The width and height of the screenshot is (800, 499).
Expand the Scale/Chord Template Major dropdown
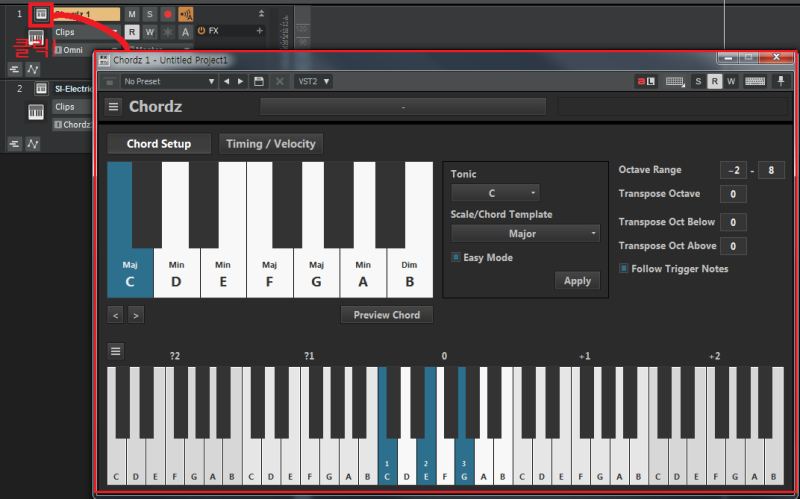pos(525,233)
